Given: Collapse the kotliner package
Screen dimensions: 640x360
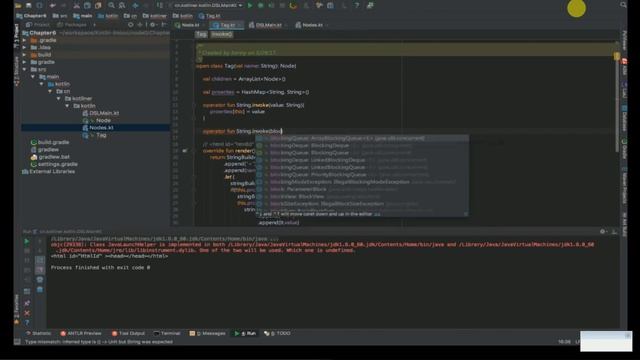Looking at the screenshot, I should (x=59, y=99).
